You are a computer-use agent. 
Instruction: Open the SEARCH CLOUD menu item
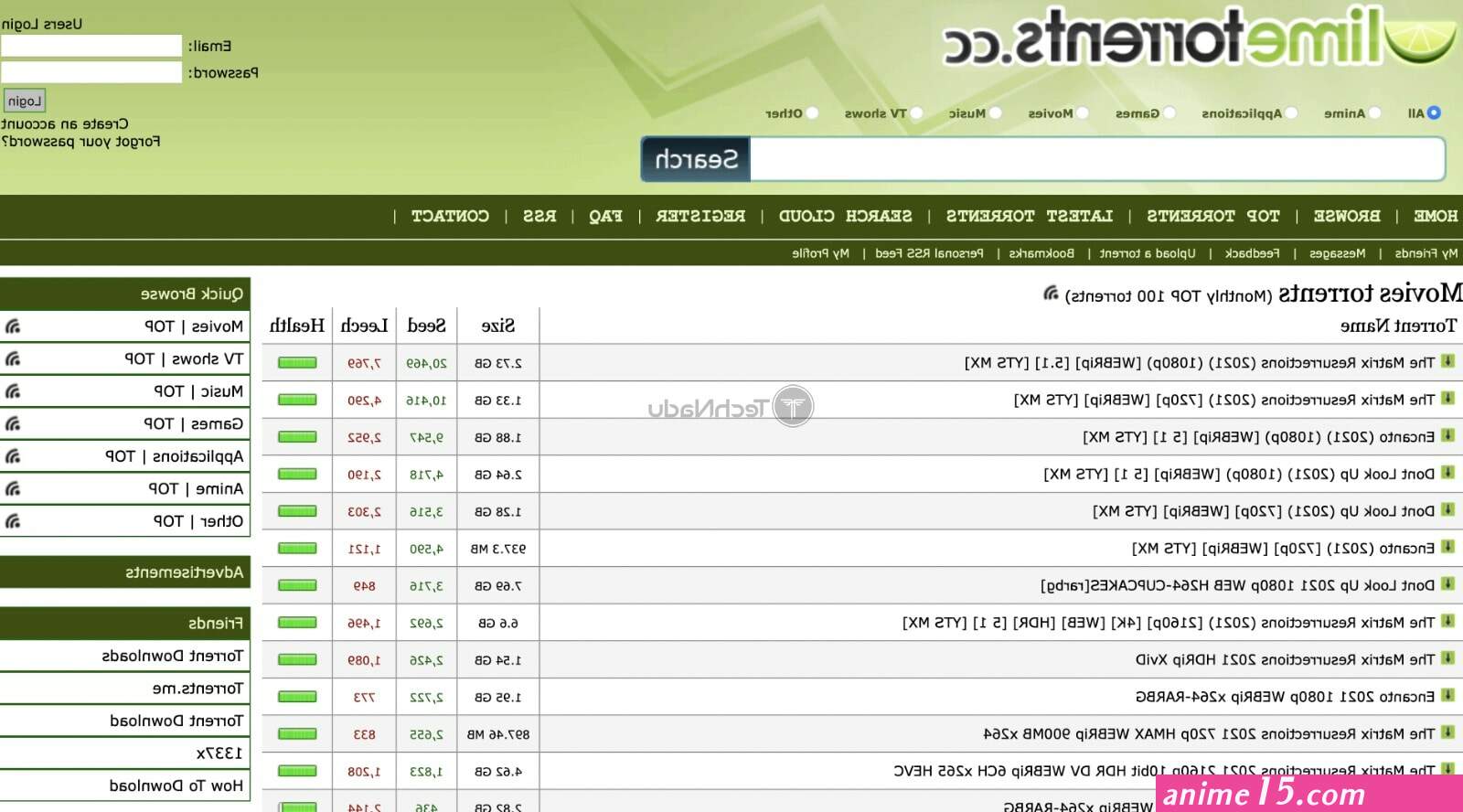(x=846, y=216)
